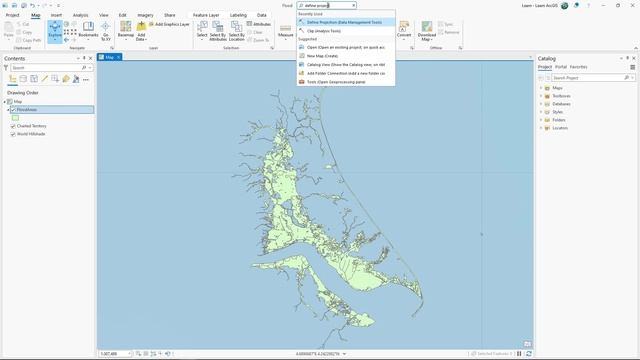Image resolution: width=640 pixels, height=360 pixels.
Task: Select the Explore navigation tool
Action: 55,31
